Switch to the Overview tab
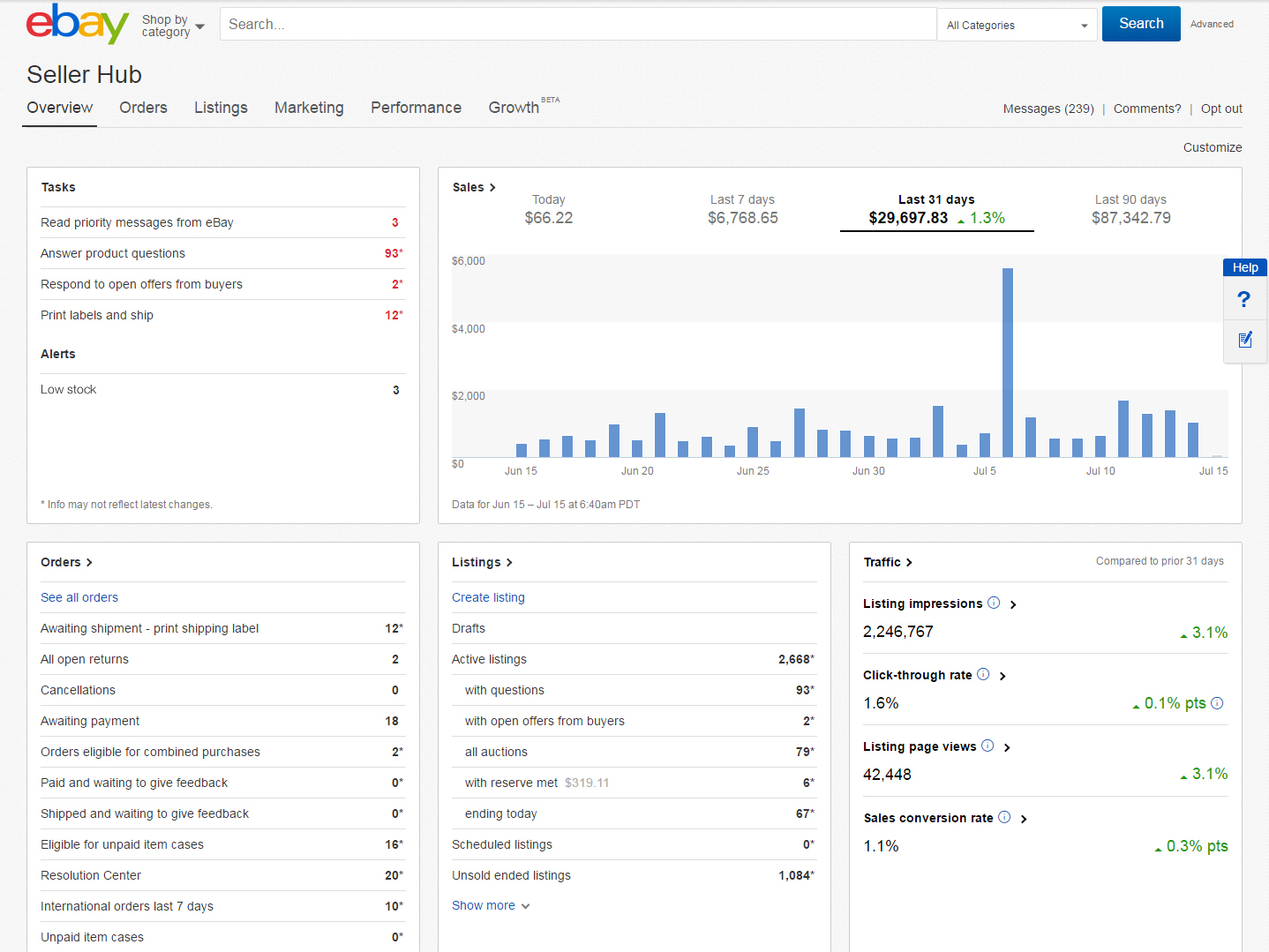This screenshot has height=952, width=1269. pos(59,108)
